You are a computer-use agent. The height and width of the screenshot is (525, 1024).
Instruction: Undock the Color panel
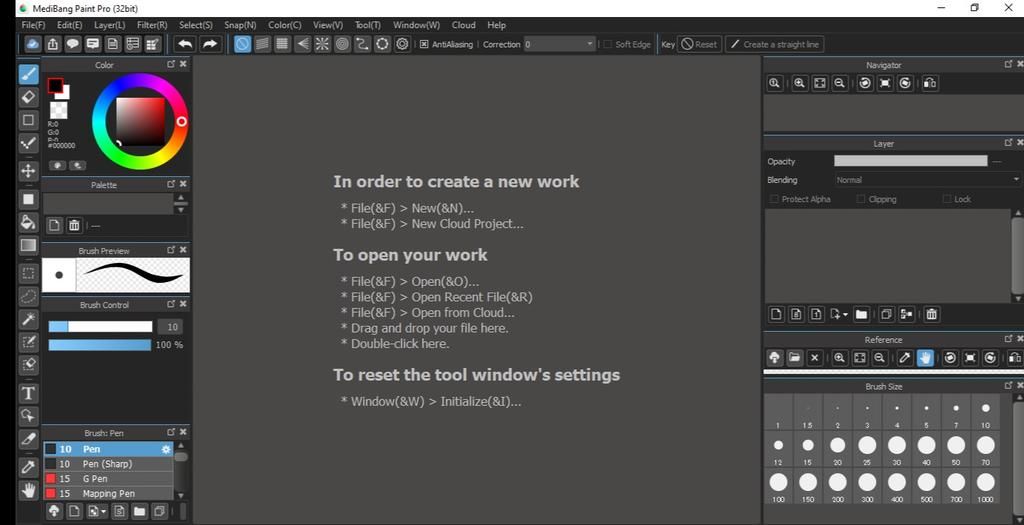click(171, 64)
